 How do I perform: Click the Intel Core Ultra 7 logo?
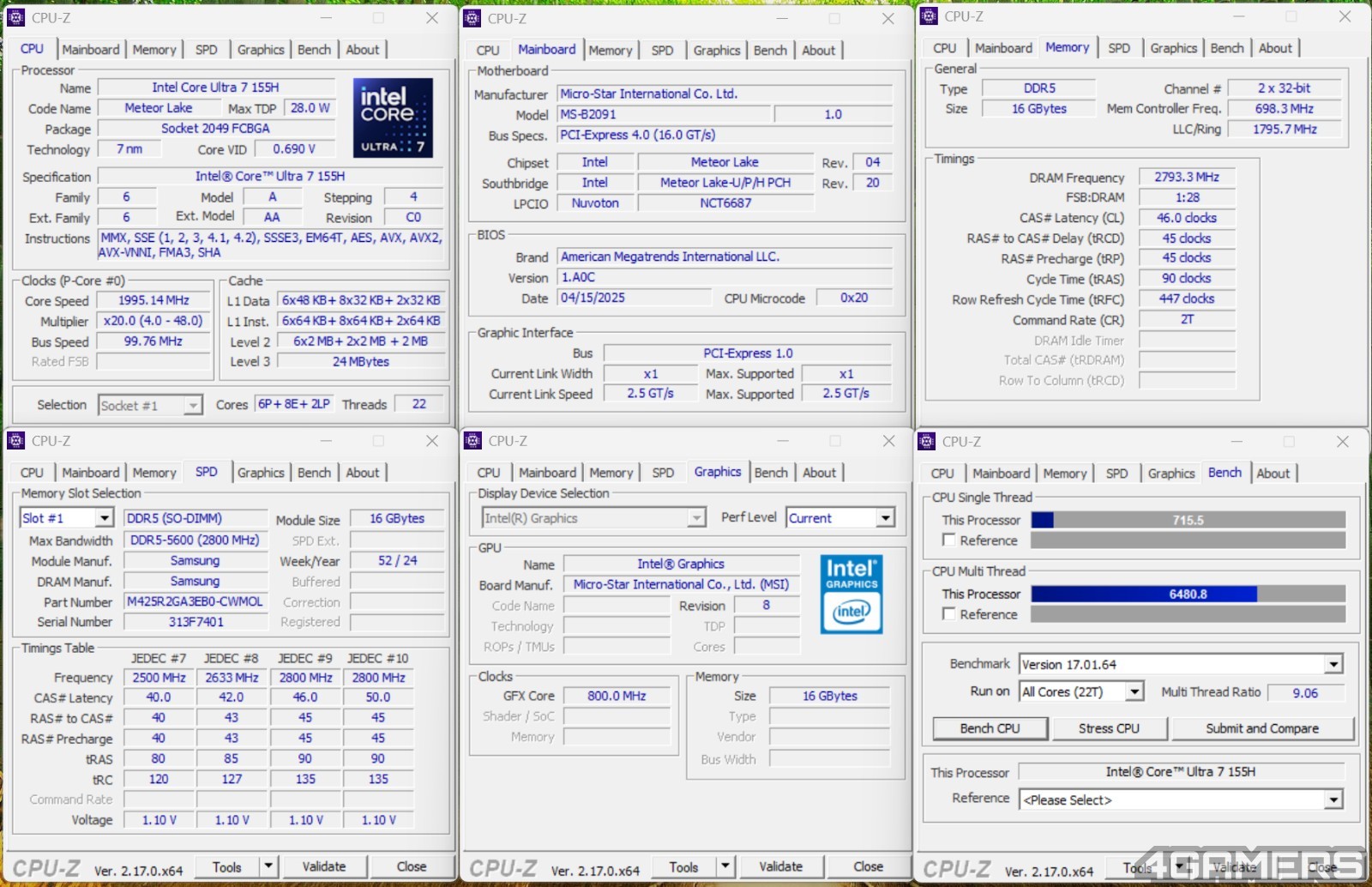click(392, 118)
